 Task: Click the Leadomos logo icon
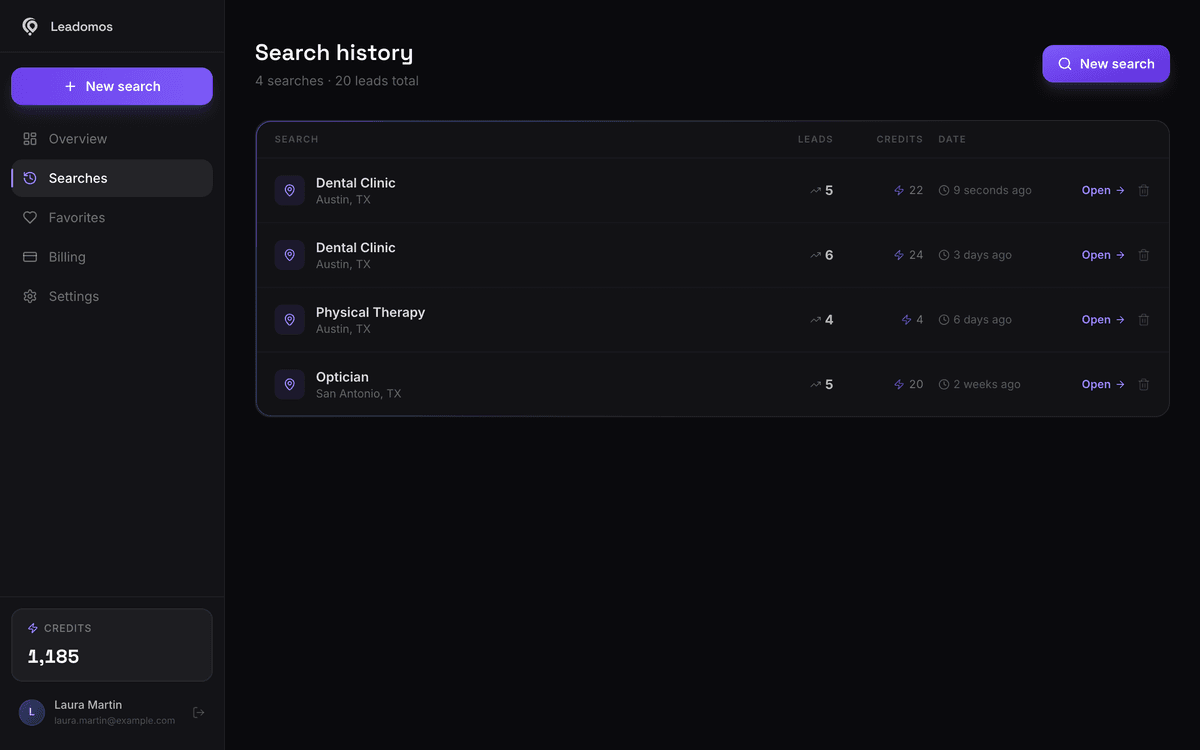pos(30,27)
